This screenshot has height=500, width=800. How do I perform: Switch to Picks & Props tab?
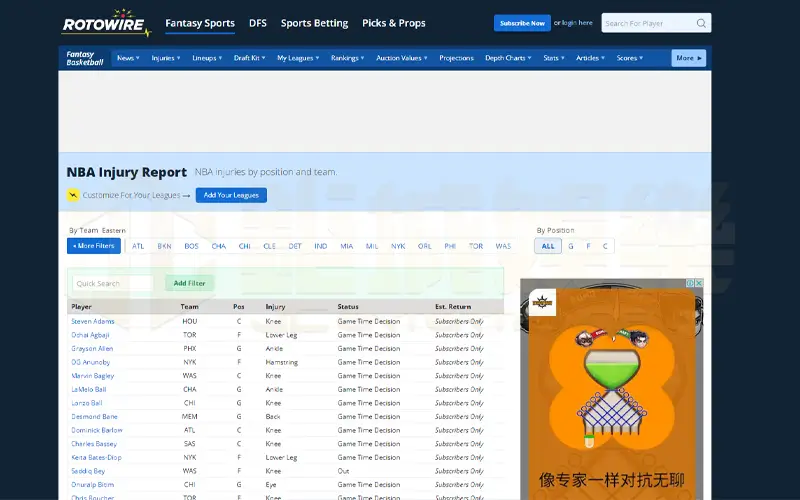(x=393, y=23)
